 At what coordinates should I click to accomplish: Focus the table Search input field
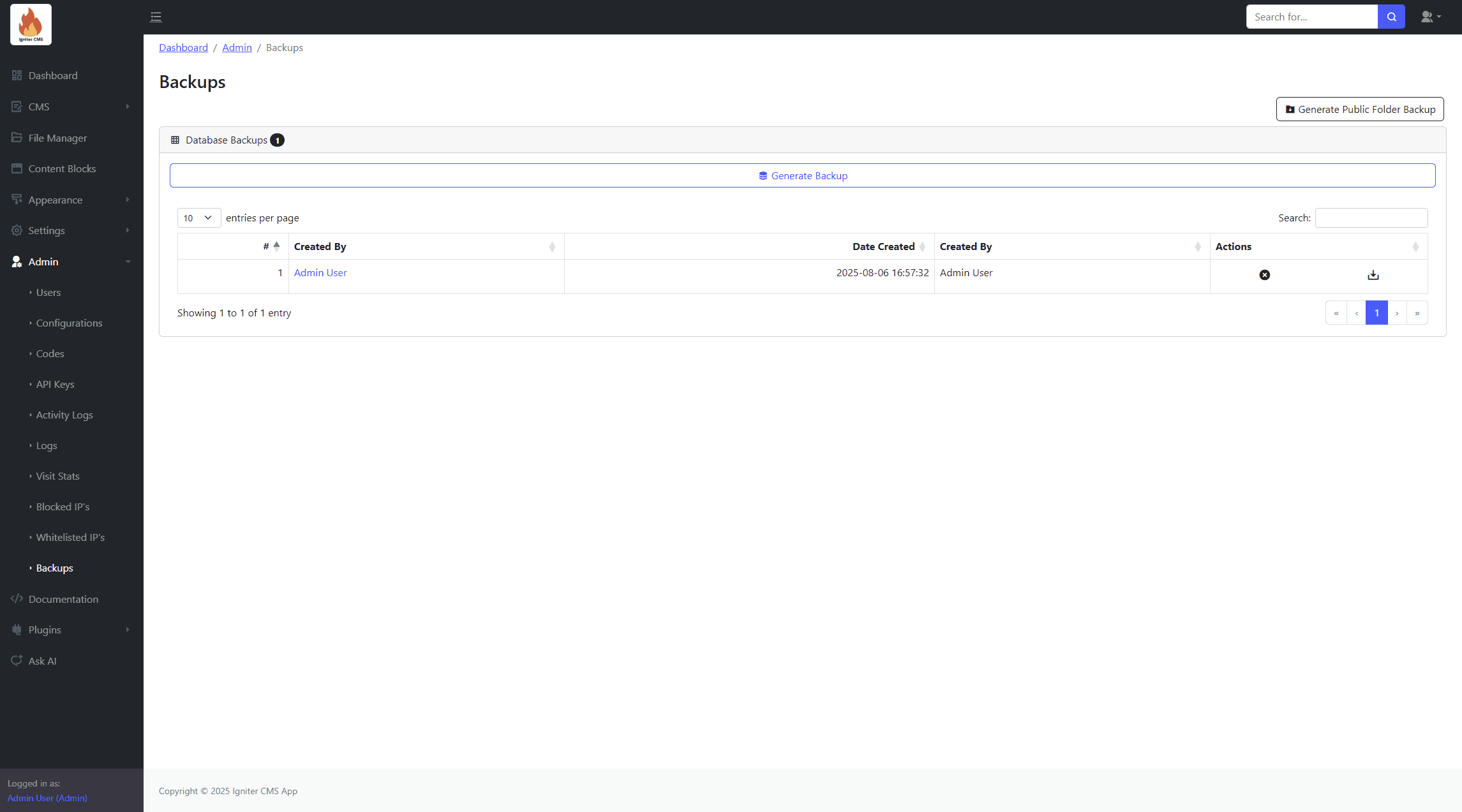pos(1371,218)
